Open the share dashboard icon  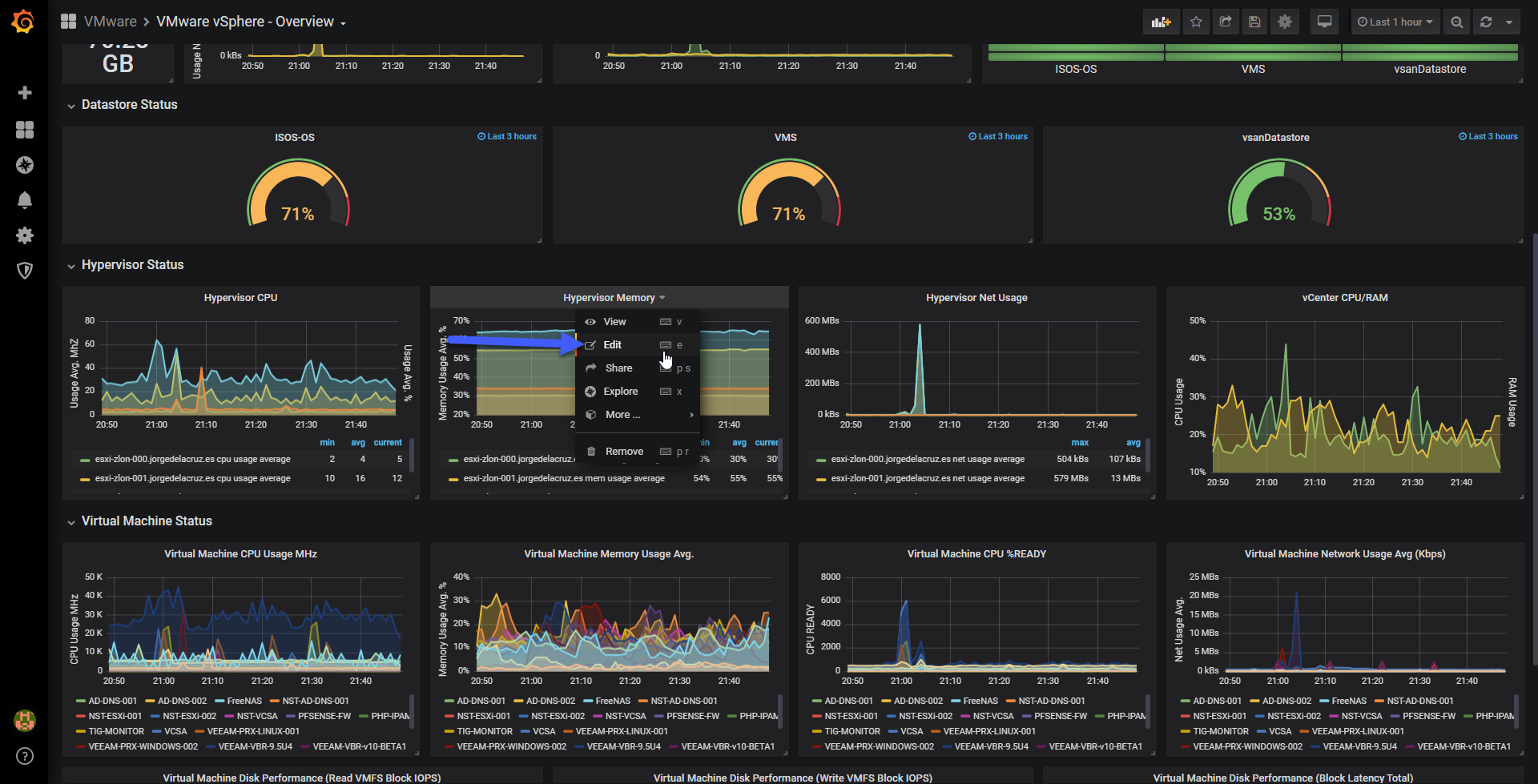click(x=1226, y=22)
